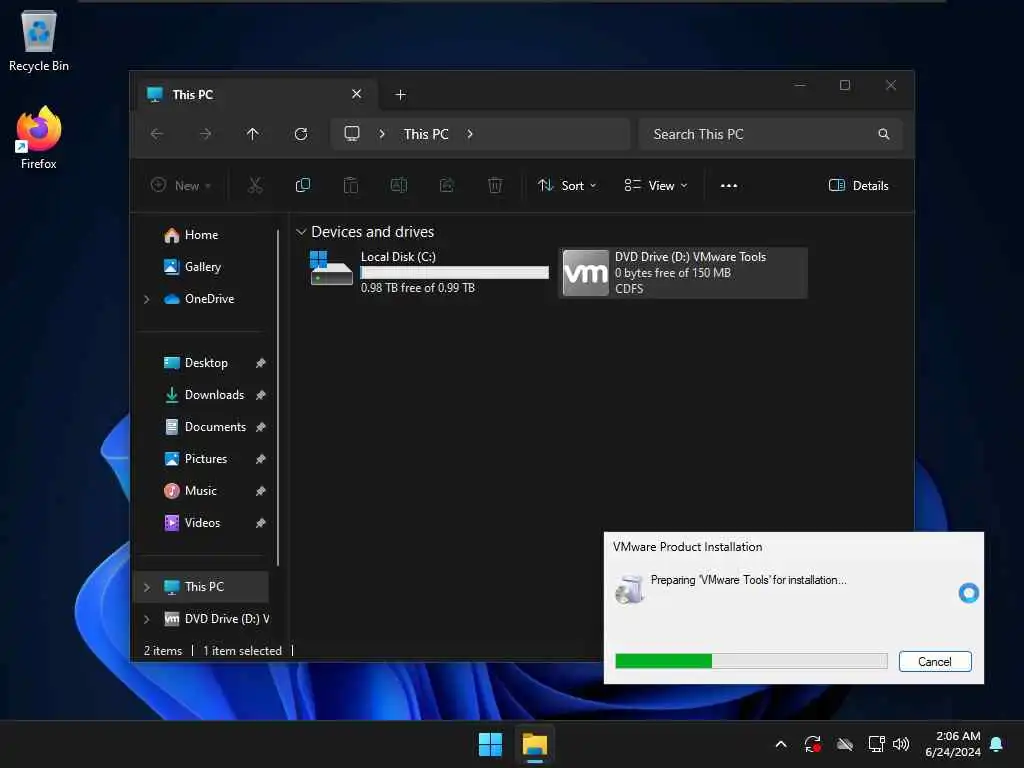Image resolution: width=1024 pixels, height=768 pixels.
Task: Expand DVD Drive (D:) tree node
Action: 147,619
